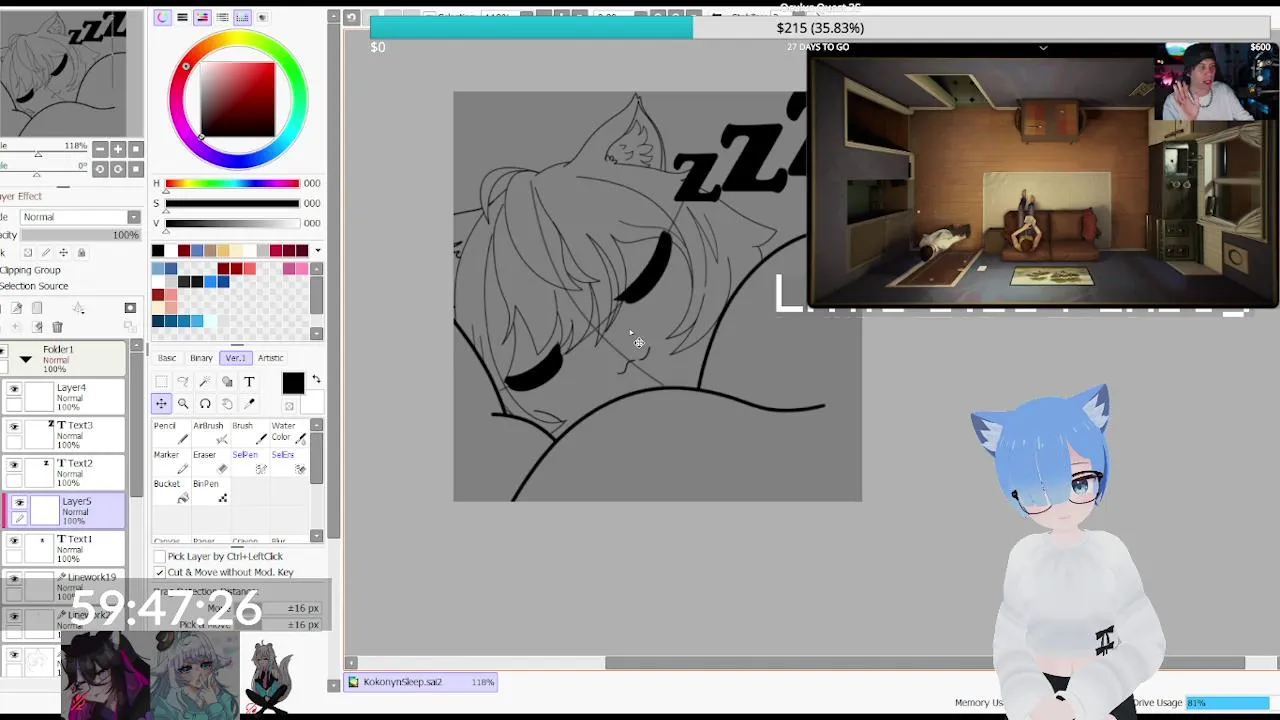Click brush list scroll-up arrow
This screenshot has height=720, width=1280.
(x=317, y=425)
